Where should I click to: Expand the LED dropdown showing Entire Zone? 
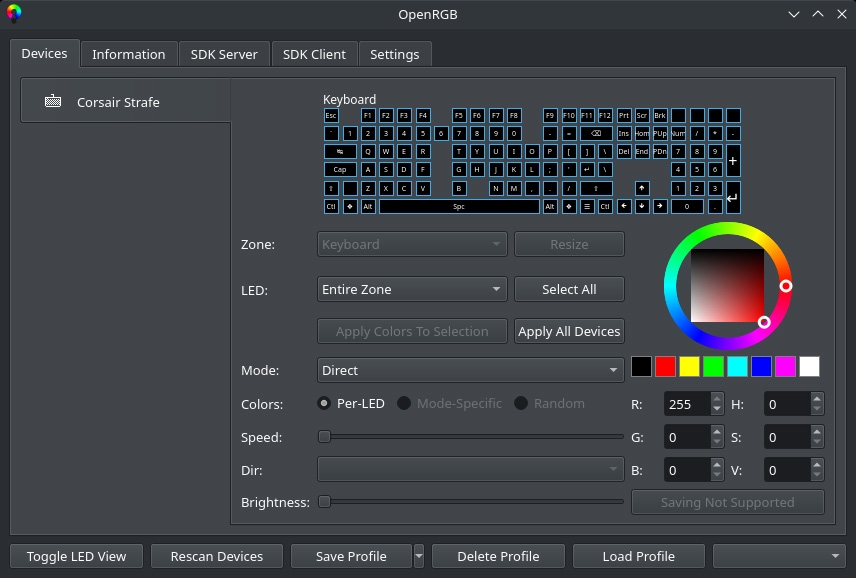click(412, 289)
